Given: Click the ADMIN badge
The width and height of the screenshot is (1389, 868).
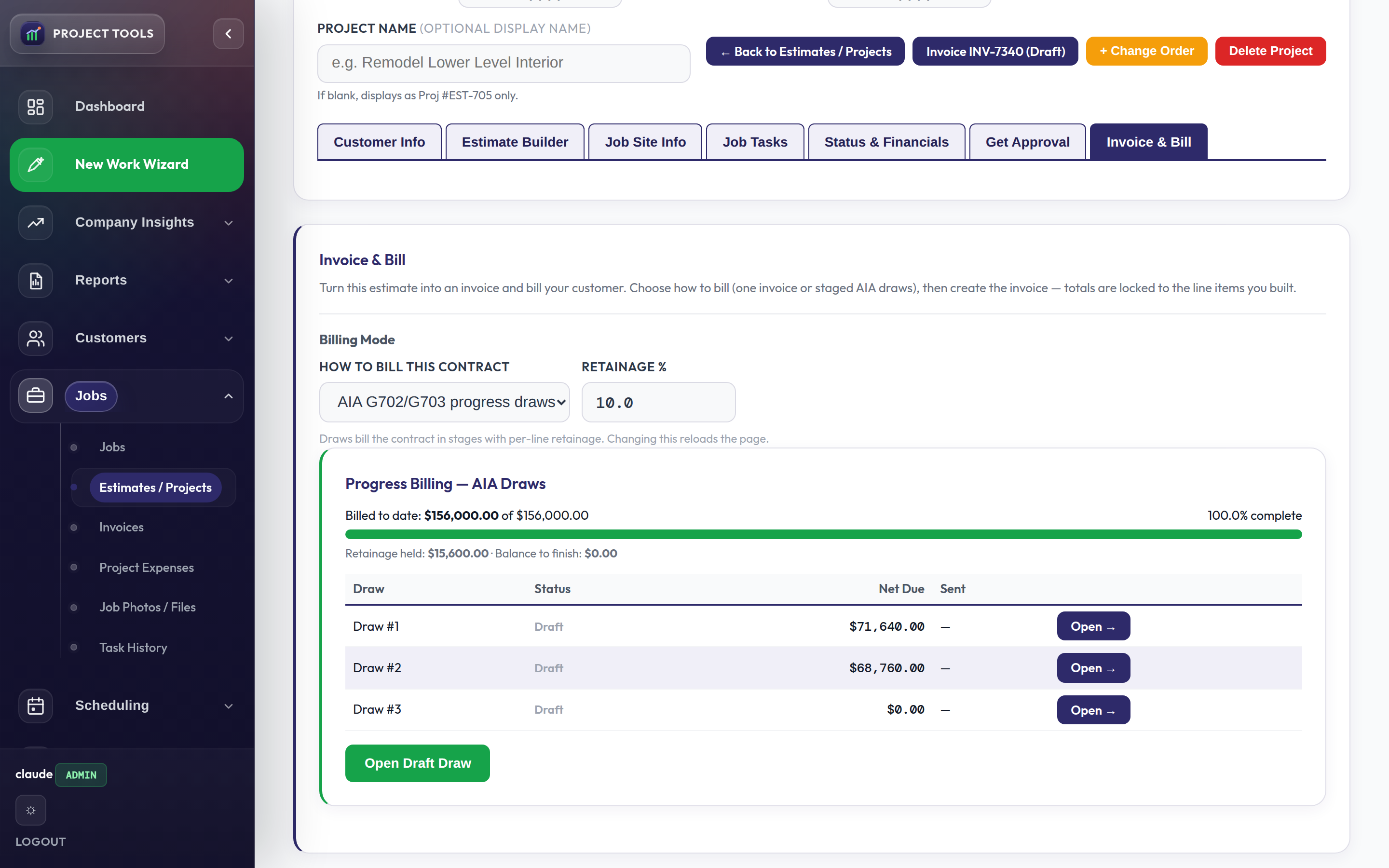Looking at the screenshot, I should point(81,774).
